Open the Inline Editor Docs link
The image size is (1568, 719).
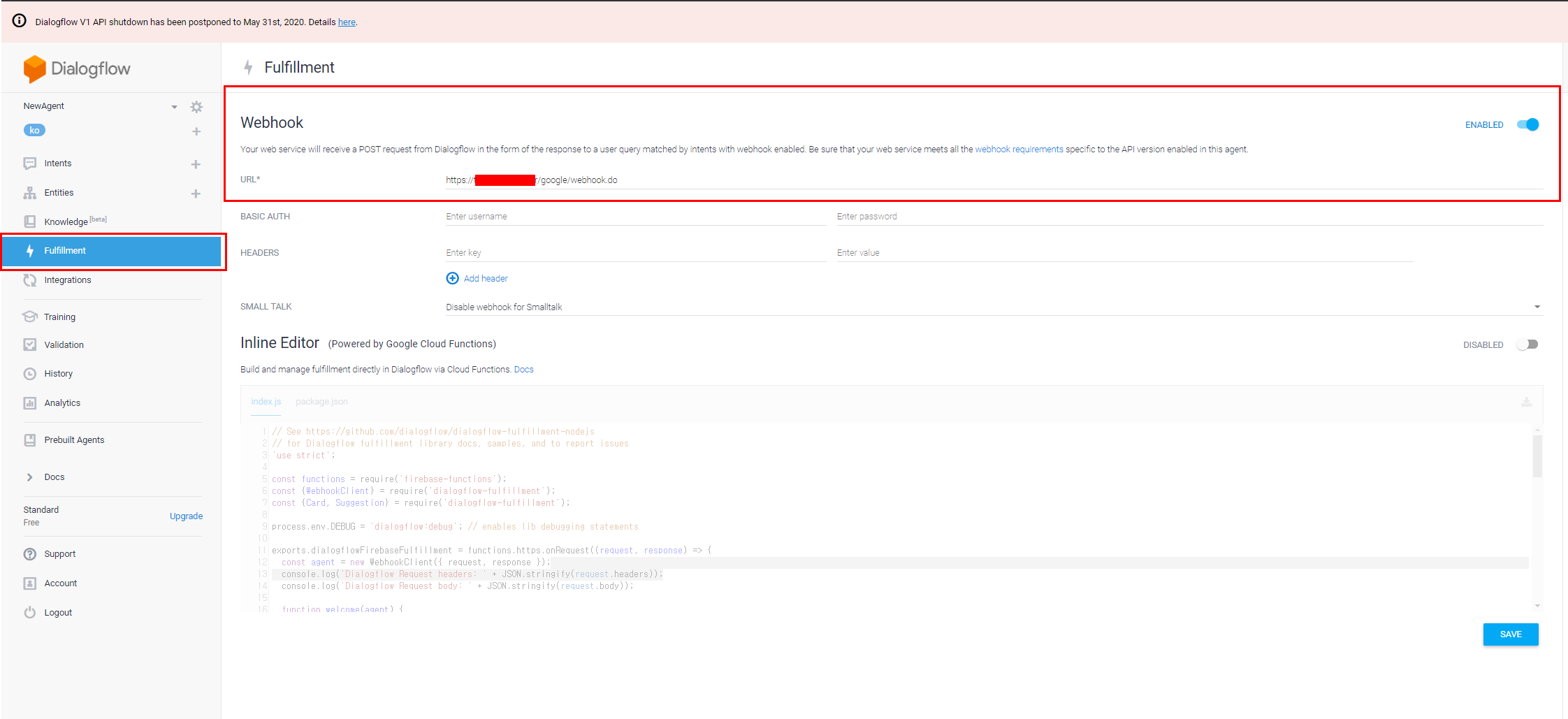pos(523,370)
